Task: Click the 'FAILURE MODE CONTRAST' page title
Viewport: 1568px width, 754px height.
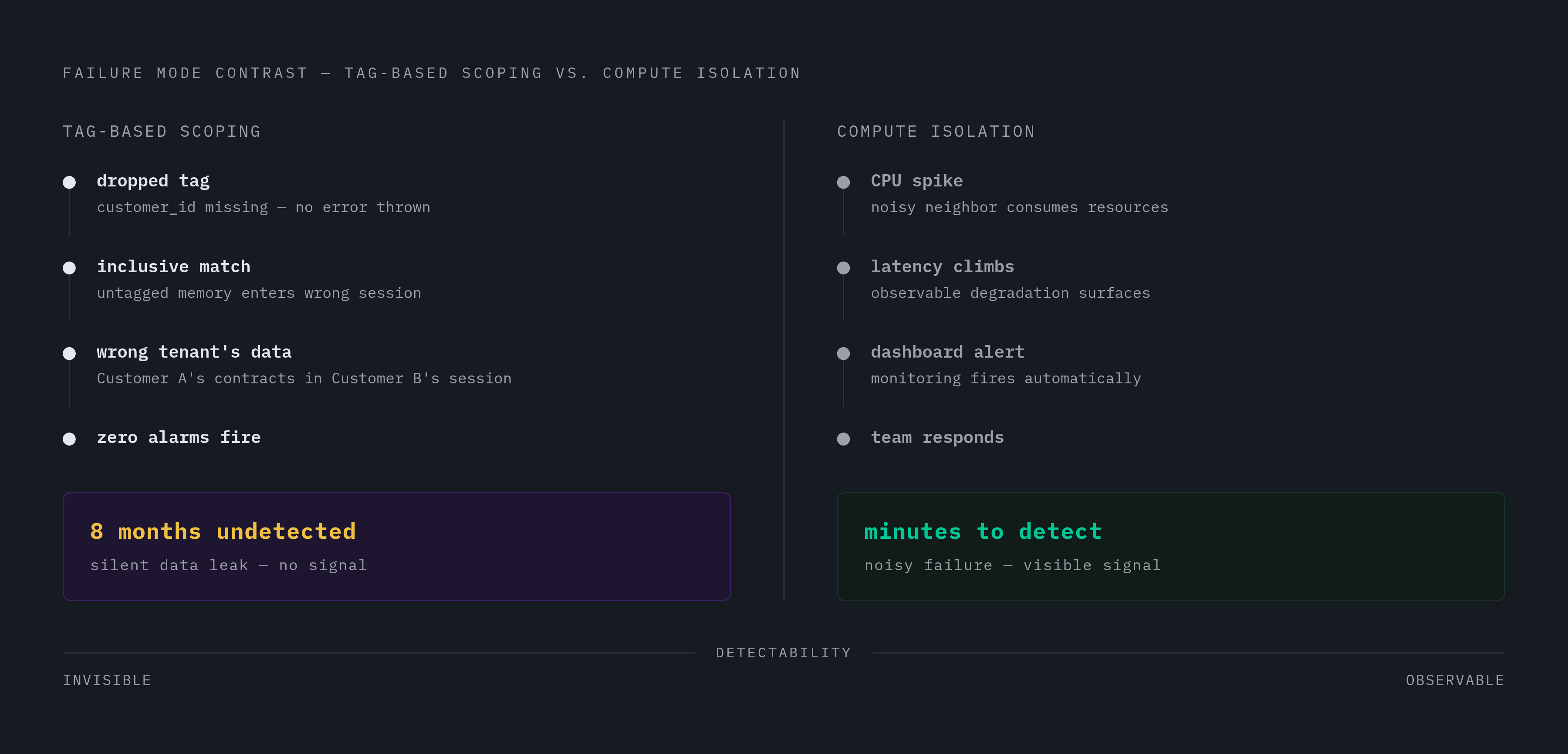Action: (x=432, y=73)
